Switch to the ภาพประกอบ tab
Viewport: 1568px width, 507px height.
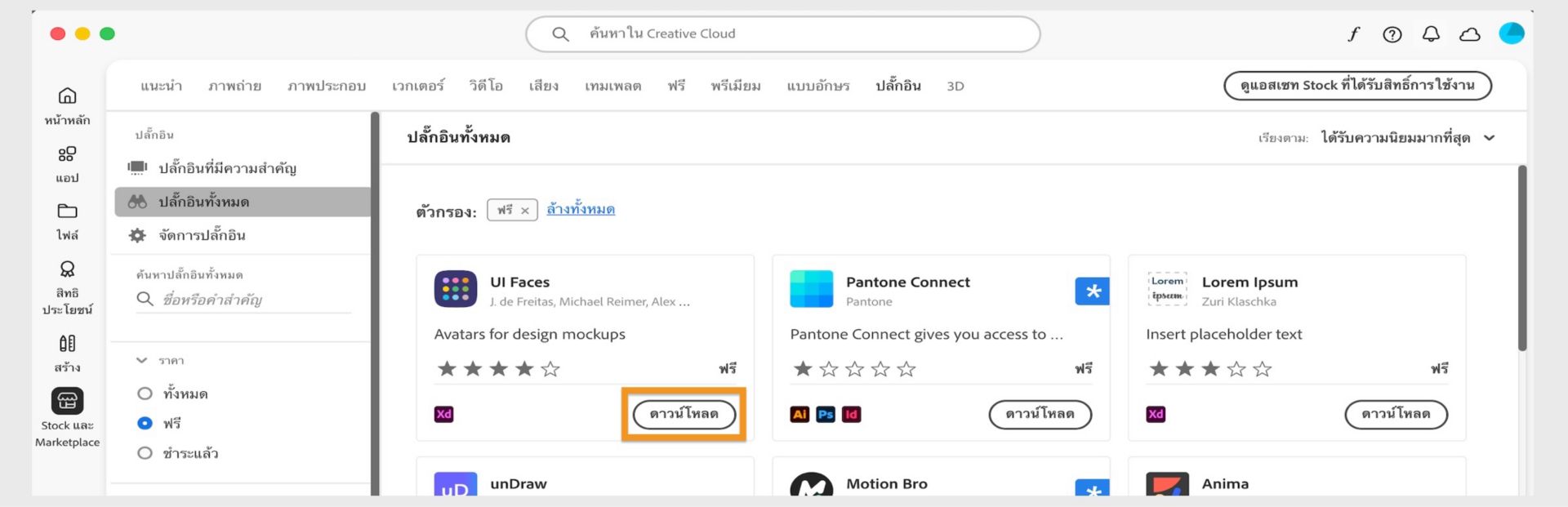pos(327,86)
